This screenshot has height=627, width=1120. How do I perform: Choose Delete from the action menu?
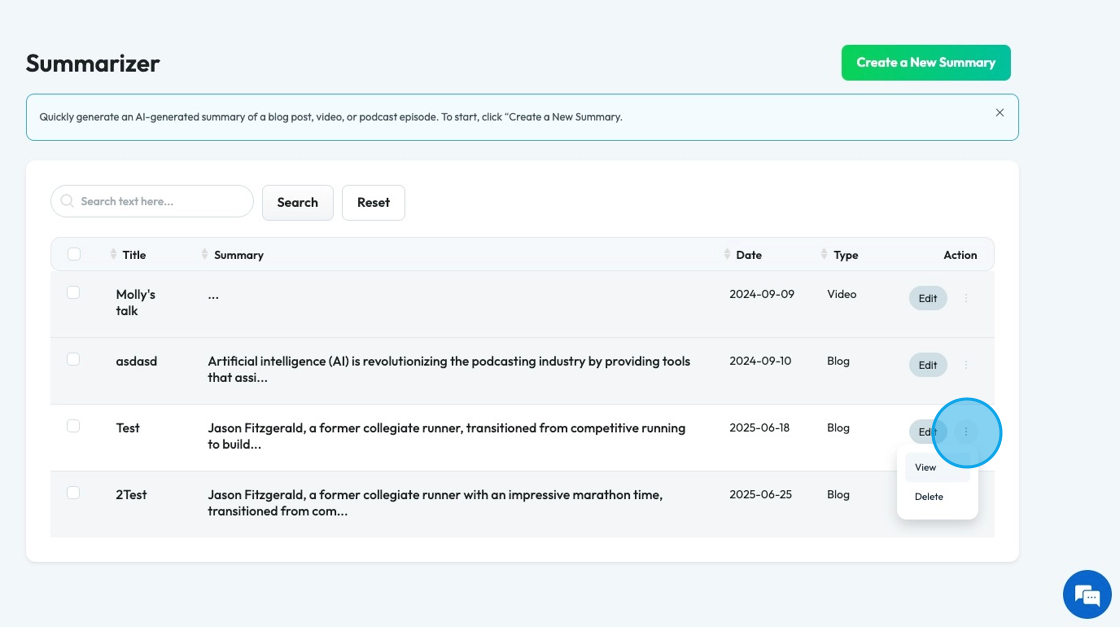[x=929, y=497]
